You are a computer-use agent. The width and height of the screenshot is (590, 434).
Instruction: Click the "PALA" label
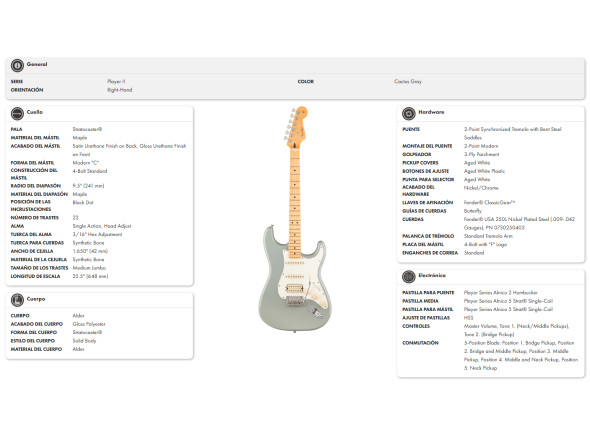[16, 129]
